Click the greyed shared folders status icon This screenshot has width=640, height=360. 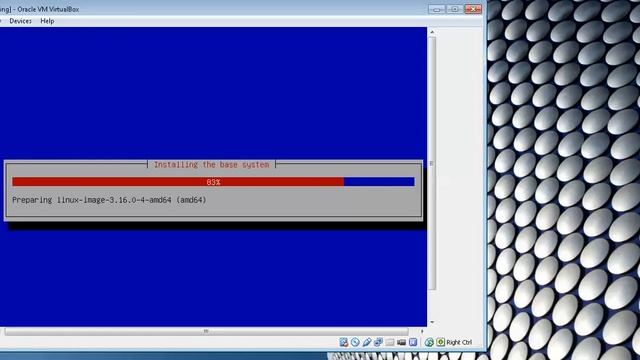coord(390,342)
